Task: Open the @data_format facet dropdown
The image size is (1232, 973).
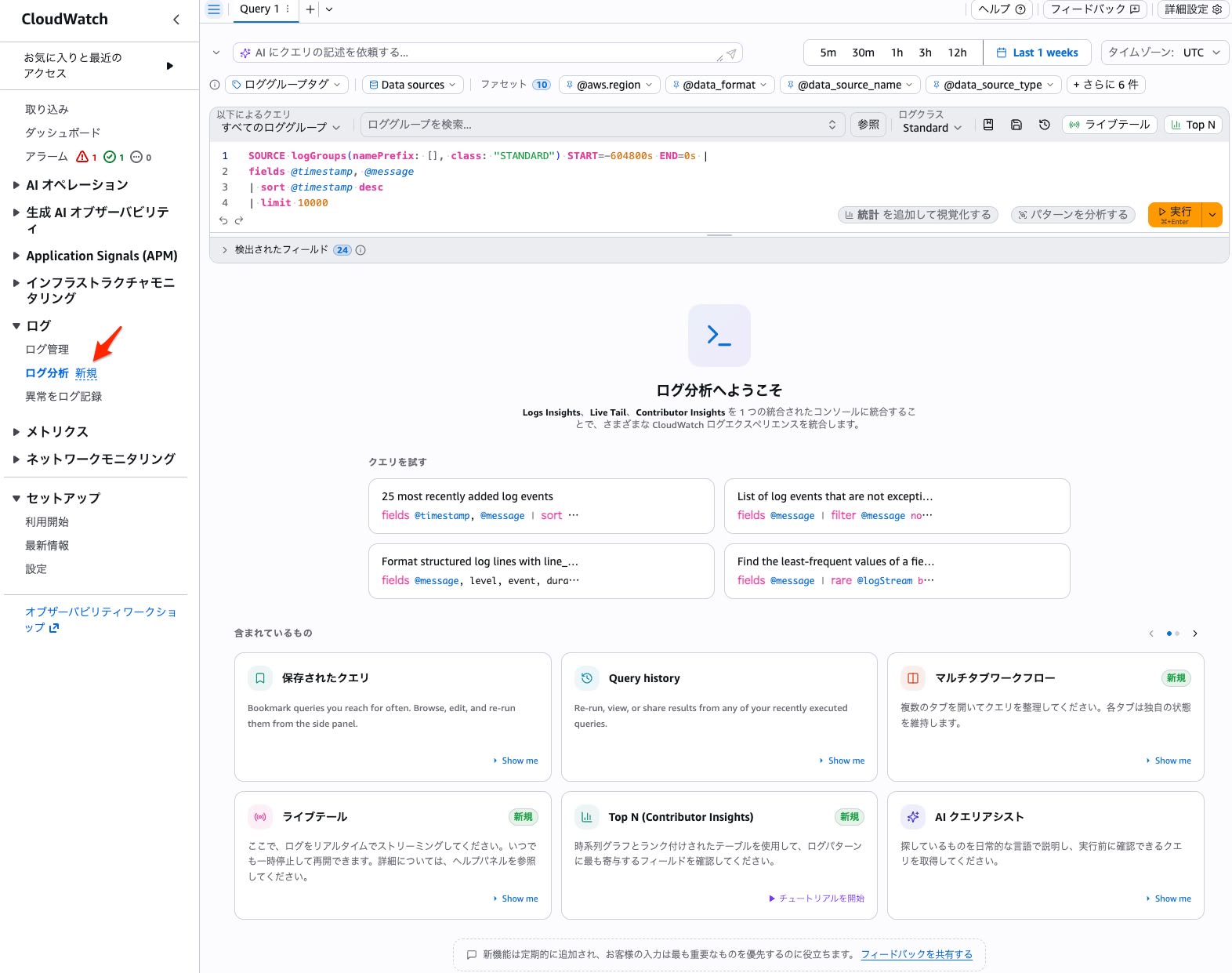Action: (x=719, y=85)
